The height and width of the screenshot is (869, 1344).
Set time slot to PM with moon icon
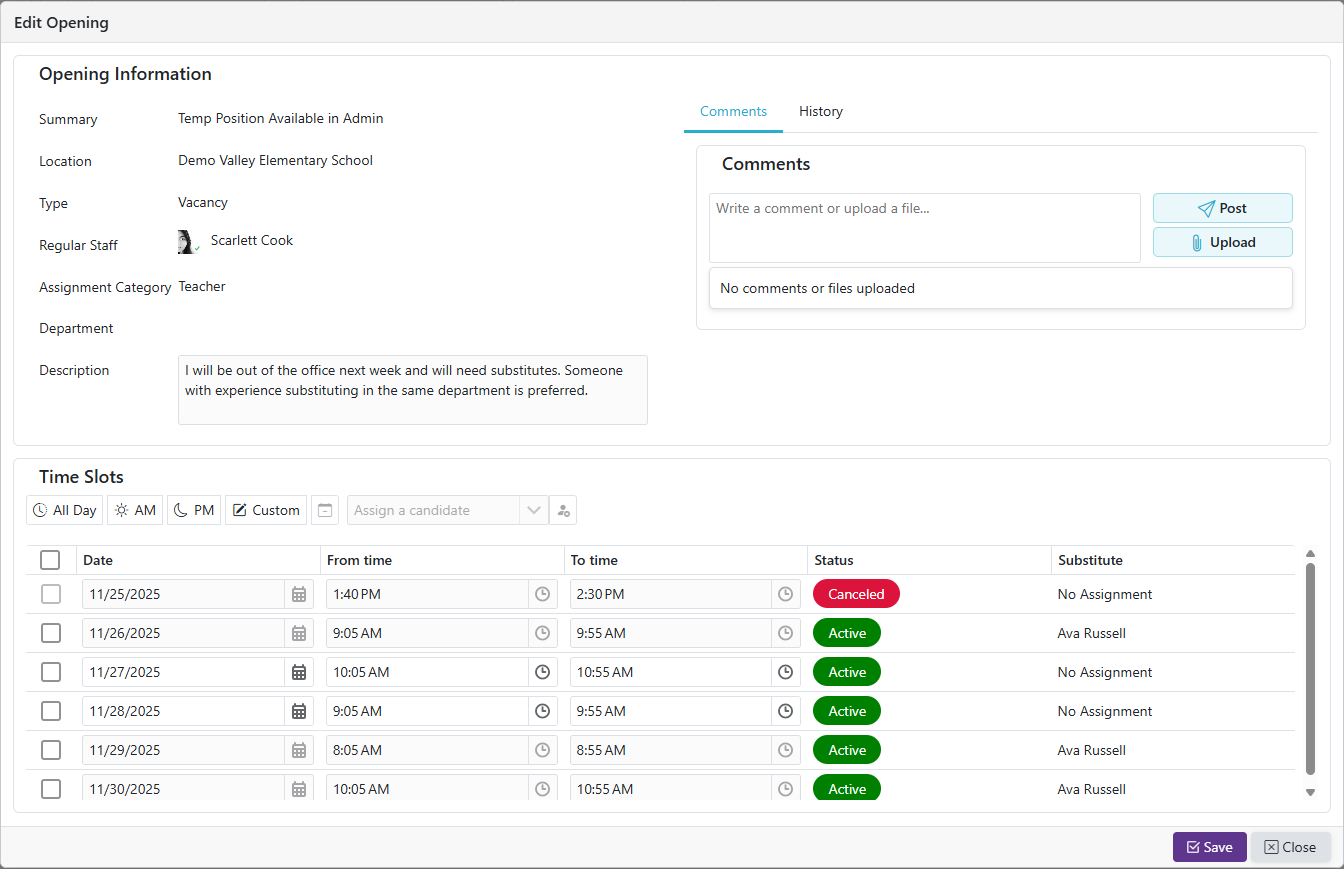point(194,510)
